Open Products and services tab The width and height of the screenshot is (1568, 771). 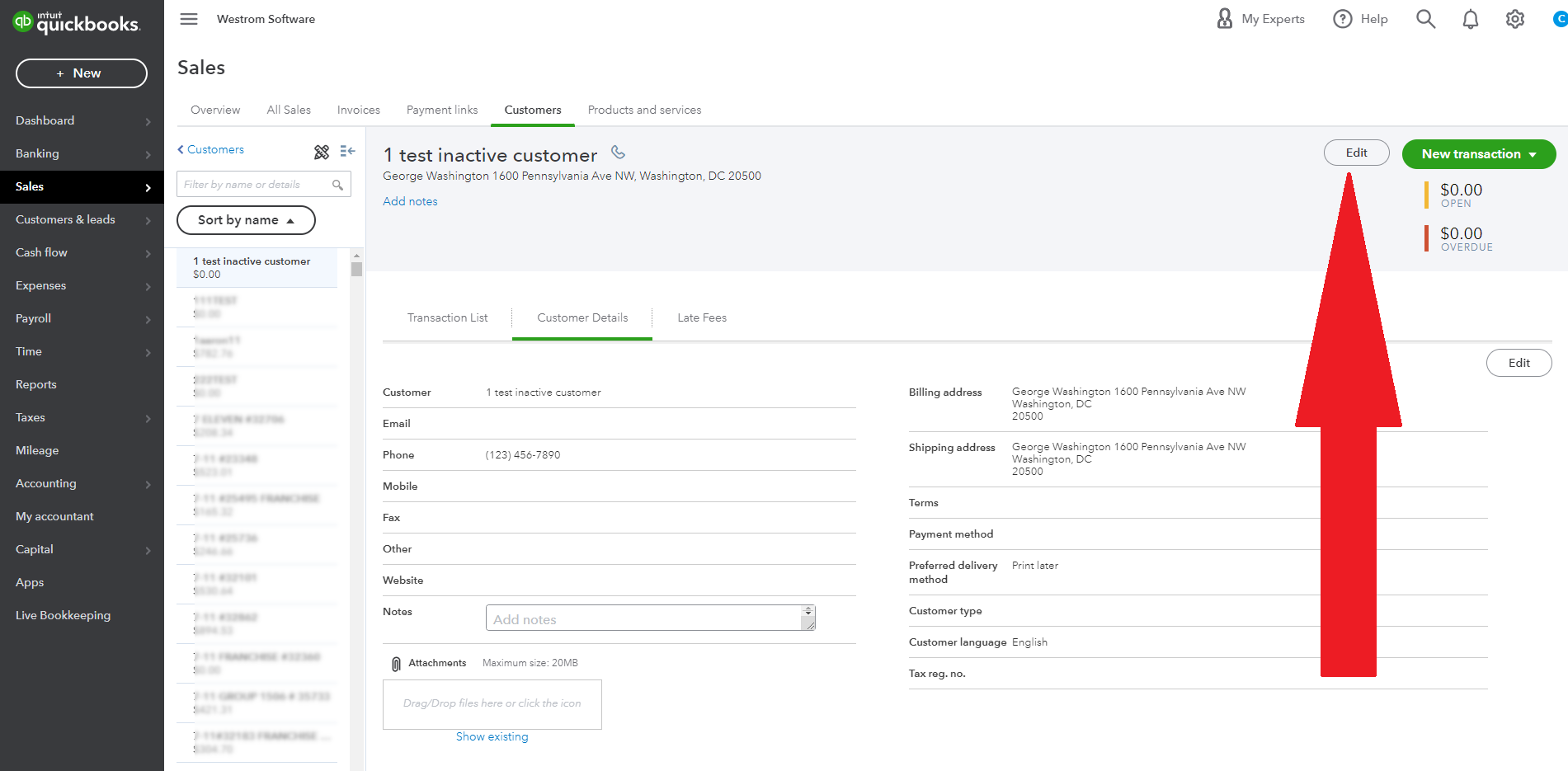(x=644, y=110)
